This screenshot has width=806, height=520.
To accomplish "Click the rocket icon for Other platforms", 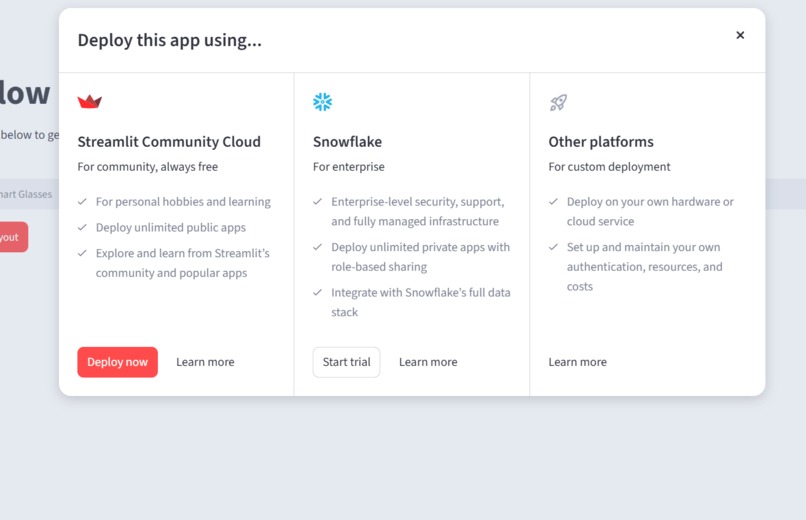I will click(558, 102).
